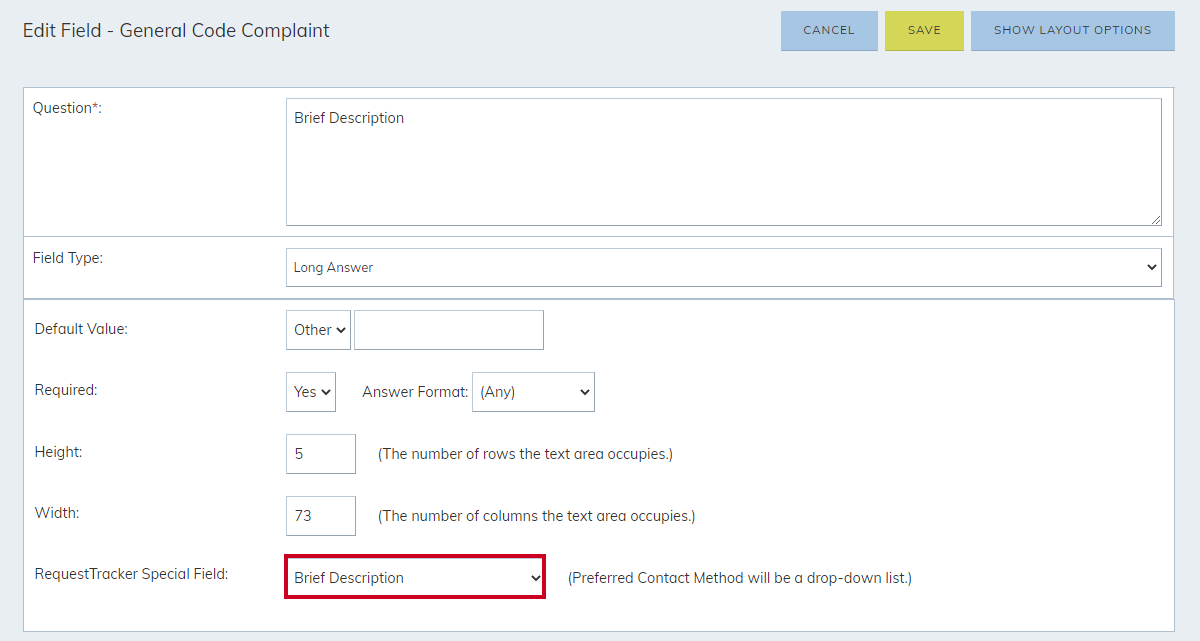Click the 'Question*:' label
The width and height of the screenshot is (1200, 641).
click(68, 108)
